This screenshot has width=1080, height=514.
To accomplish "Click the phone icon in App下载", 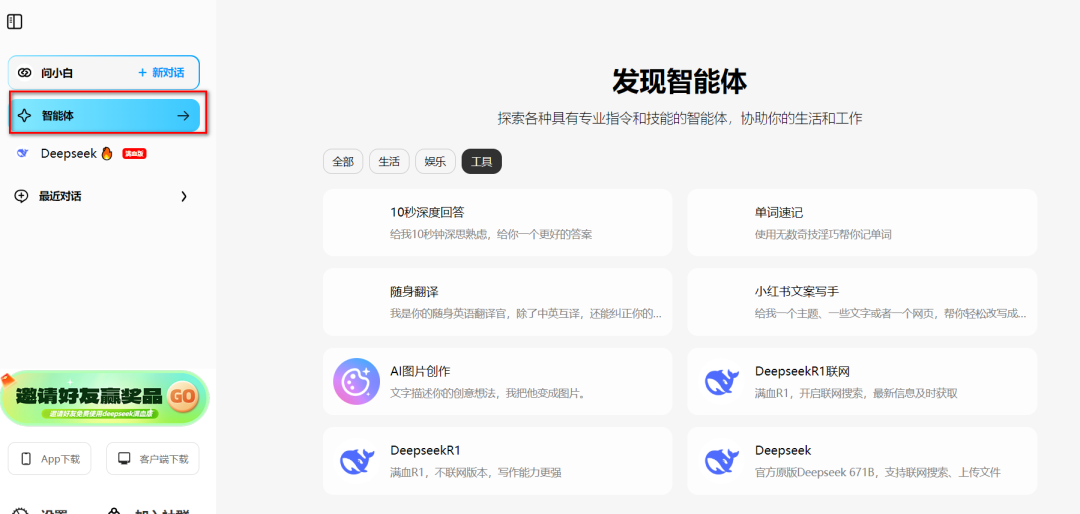I will point(26,459).
